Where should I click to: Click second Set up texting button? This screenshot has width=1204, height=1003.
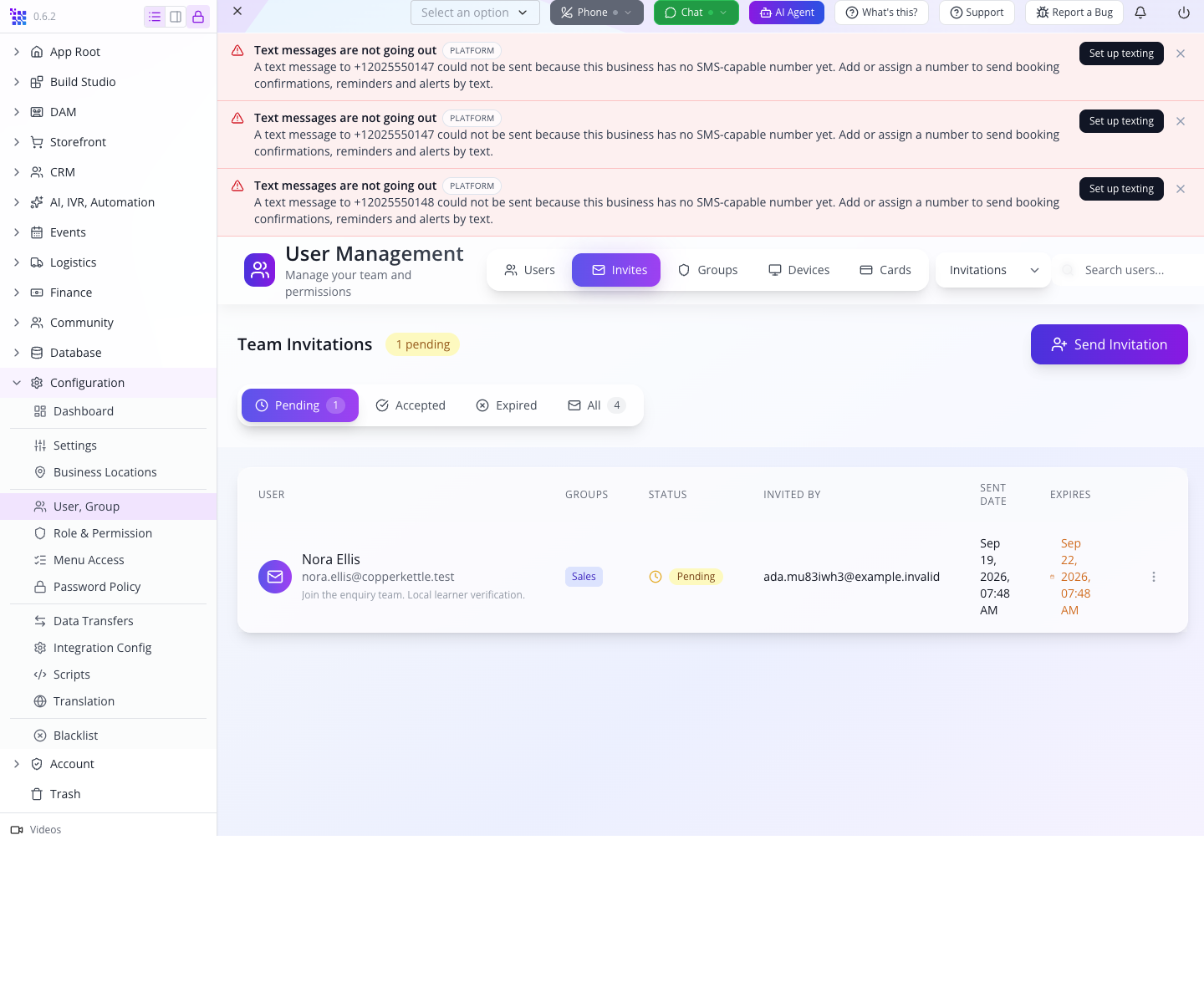click(x=1121, y=121)
